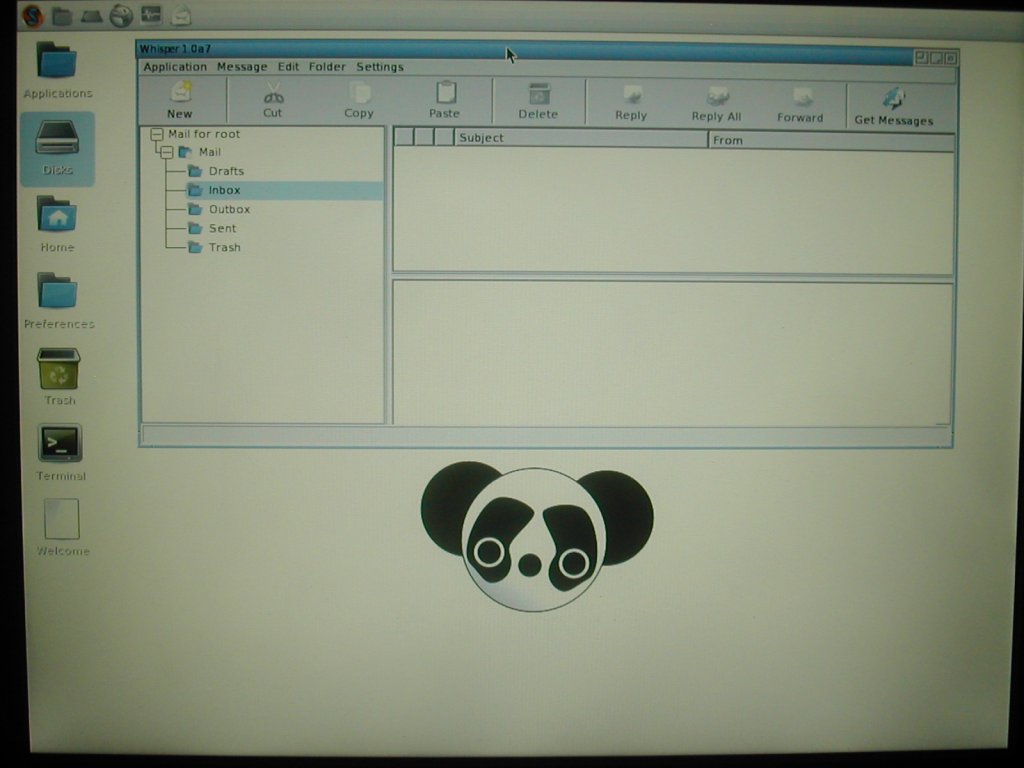Click the Reply toolbar icon
1024x768 pixels.
tap(631, 96)
